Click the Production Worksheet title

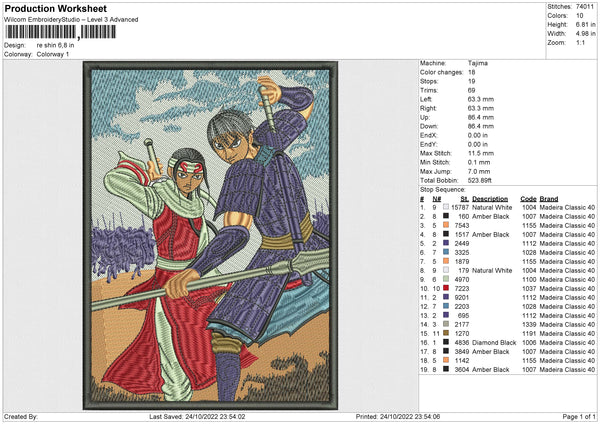[55, 8]
